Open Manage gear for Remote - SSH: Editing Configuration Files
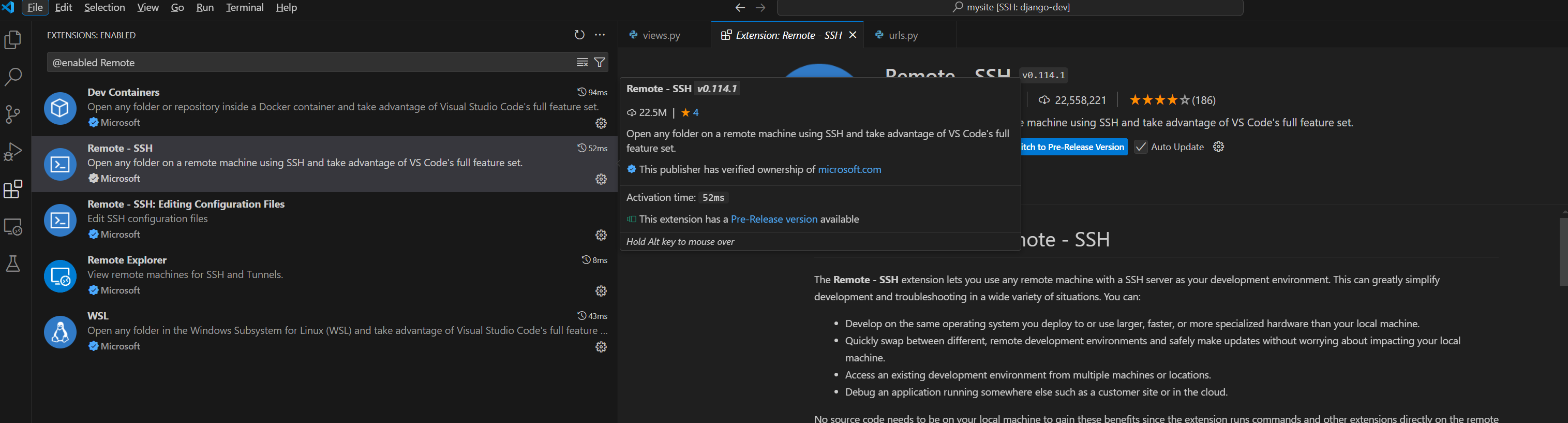1568x423 pixels. (x=601, y=235)
